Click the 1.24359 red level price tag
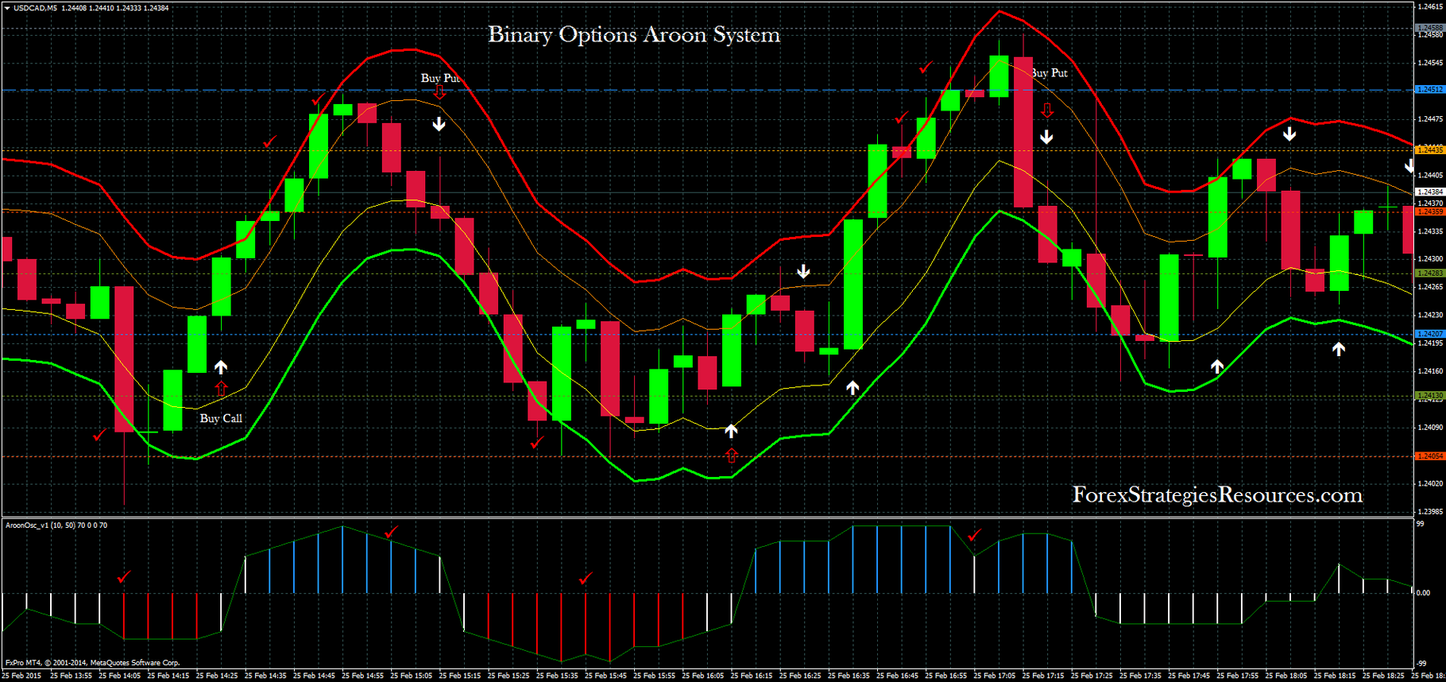This screenshot has height=682, width=1446. pyautogui.click(x=1431, y=212)
